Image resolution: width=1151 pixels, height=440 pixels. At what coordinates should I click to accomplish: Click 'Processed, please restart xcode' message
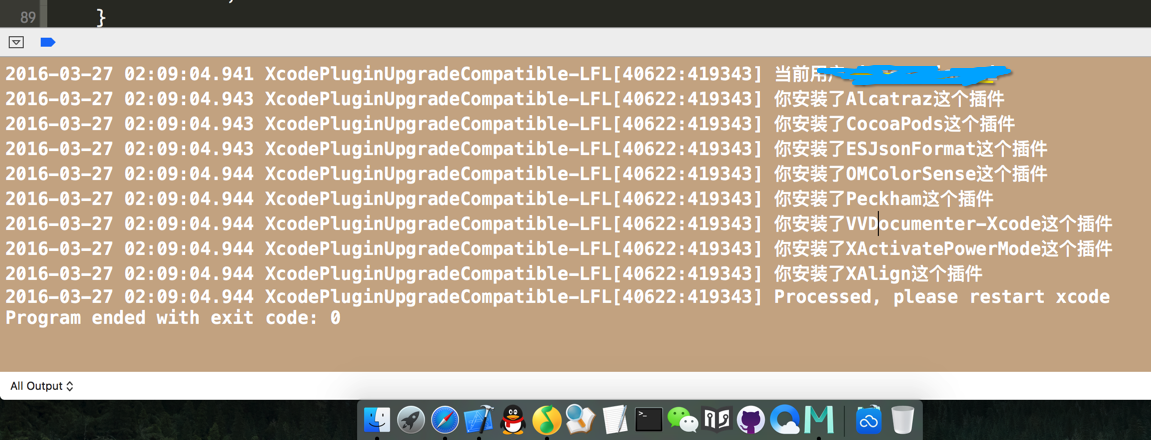point(942,297)
